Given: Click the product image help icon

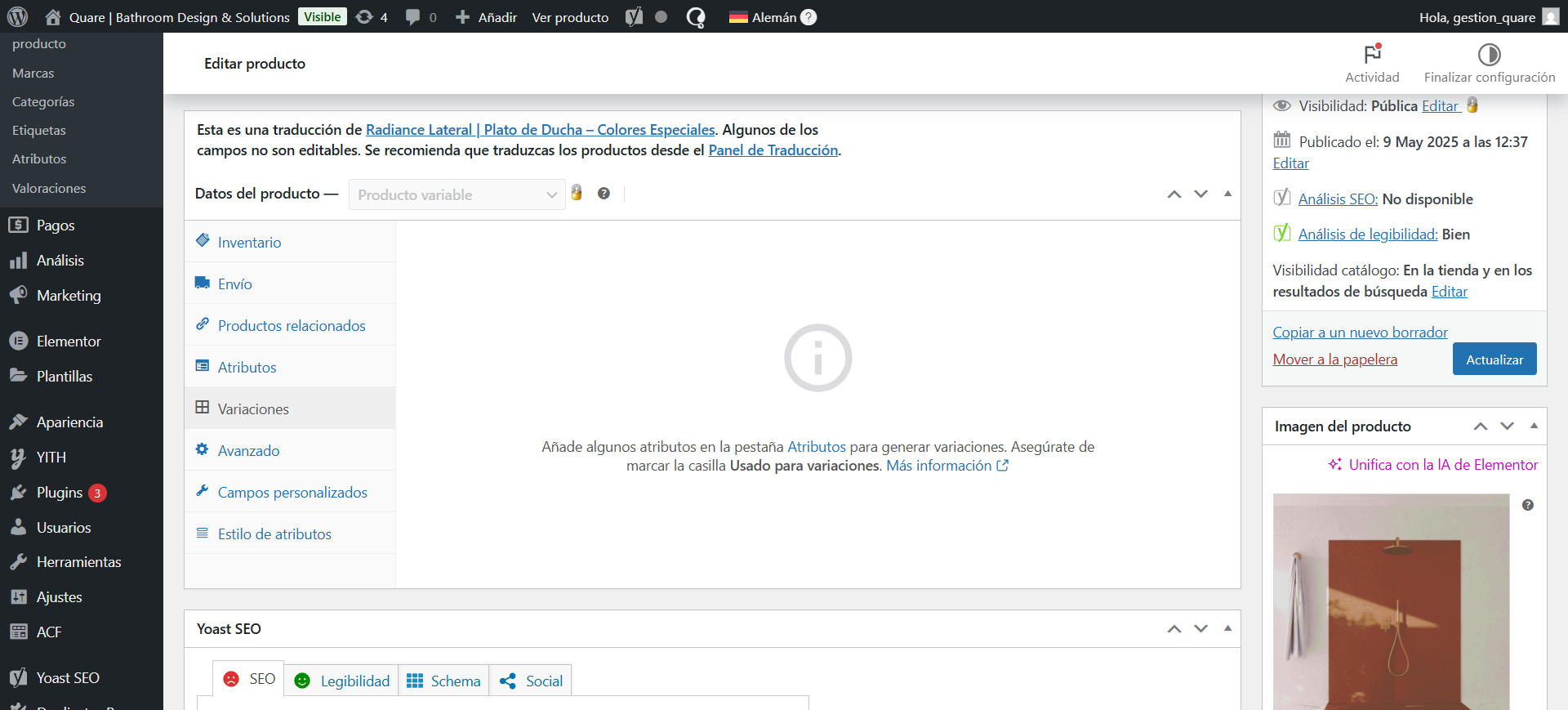Looking at the screenshot, I should 1528,505.
